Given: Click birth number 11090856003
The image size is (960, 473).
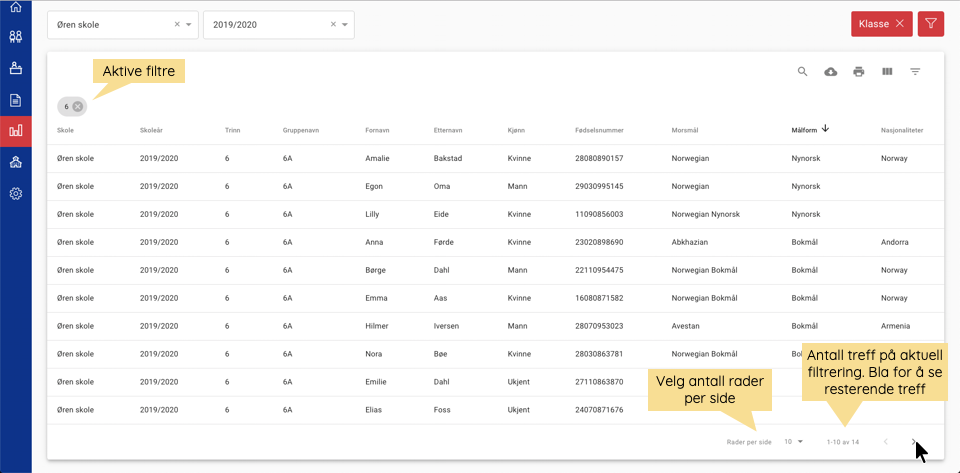Looking at the screenshot, I should pyautogui.click(x=599, y=214).
